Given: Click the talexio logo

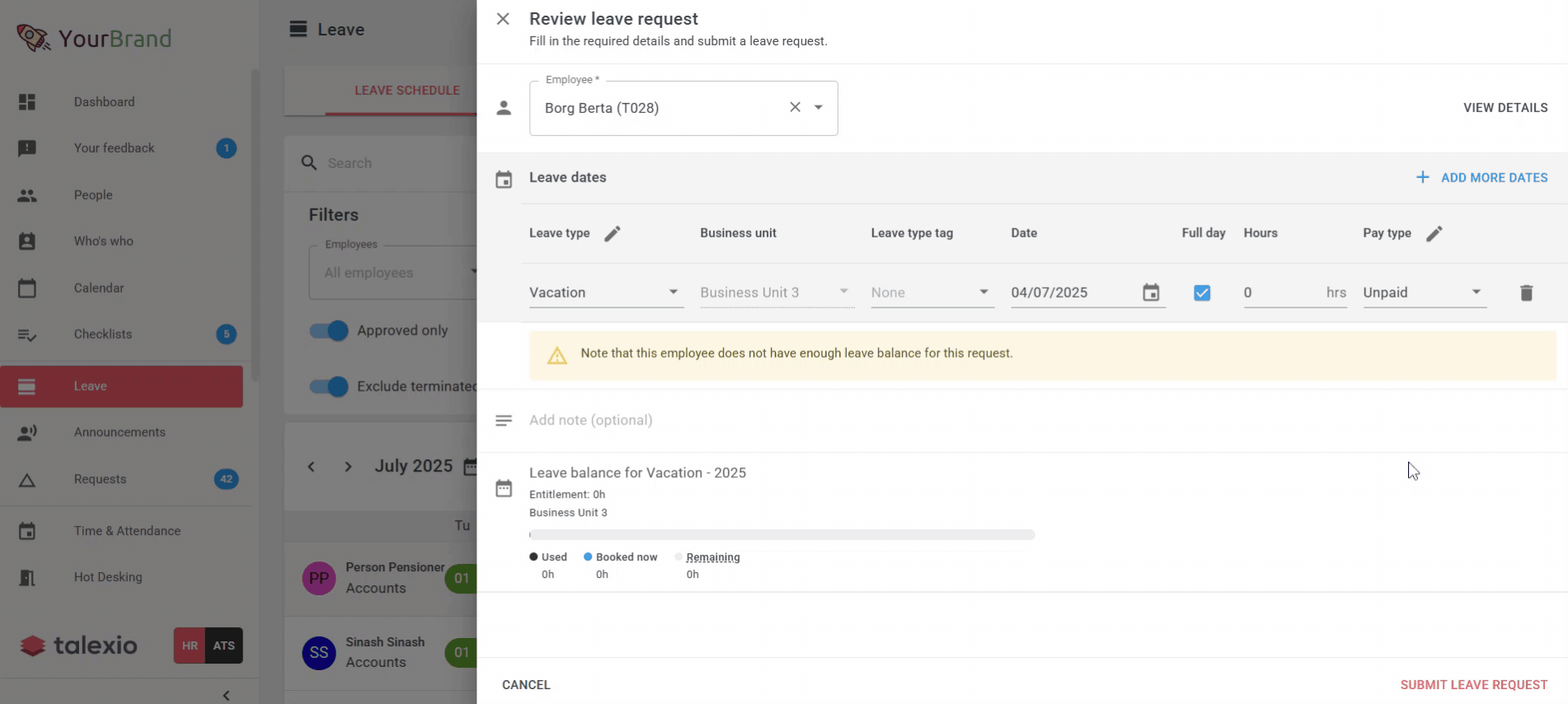Looking at the screenshot, I should click(79, 645).
